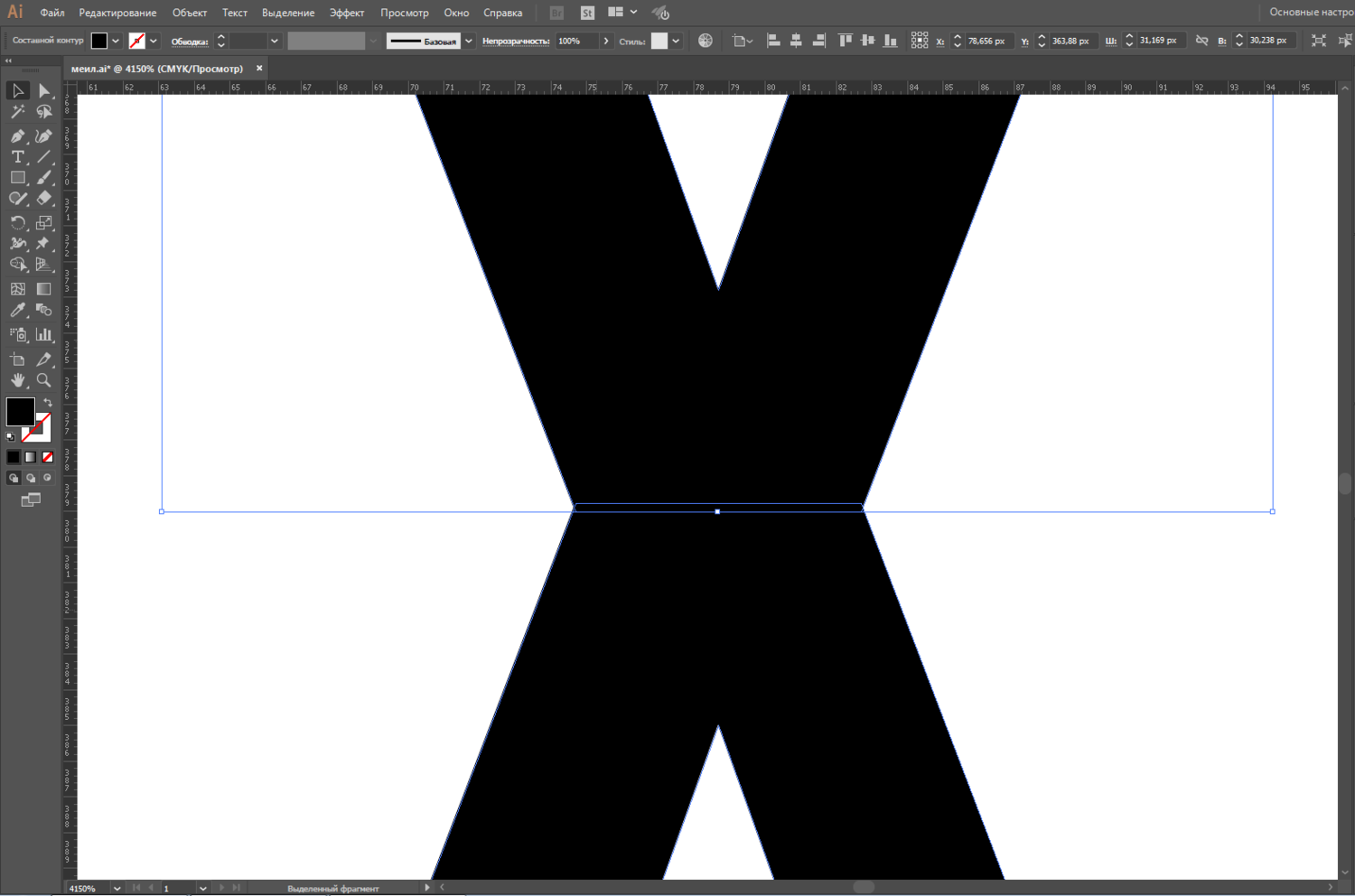This screenshot has width=1355, height=896.
Task: Open the Просмотр menu
Action: (405, 13)
